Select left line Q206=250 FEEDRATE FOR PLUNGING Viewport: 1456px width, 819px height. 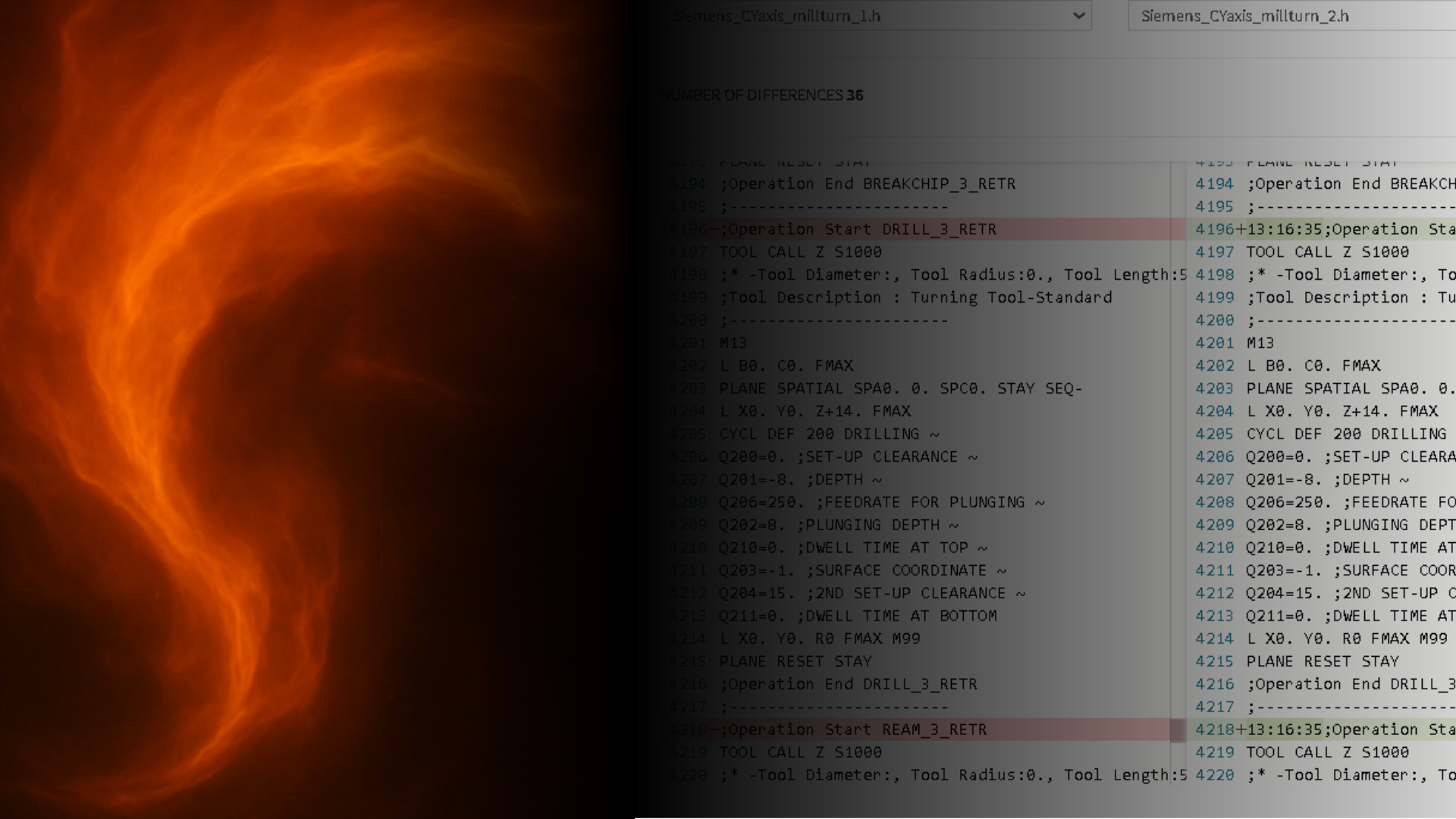881,502
